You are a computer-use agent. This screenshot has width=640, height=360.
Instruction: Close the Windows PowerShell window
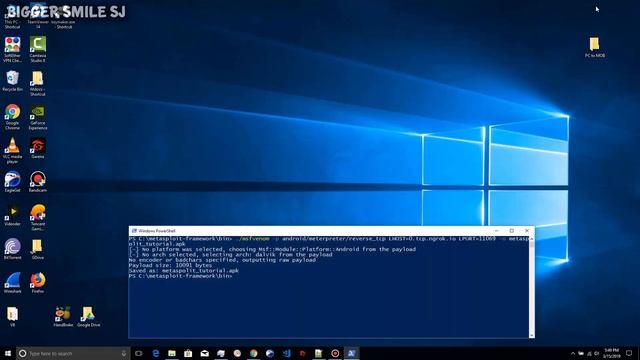click(x=527, y=231)
